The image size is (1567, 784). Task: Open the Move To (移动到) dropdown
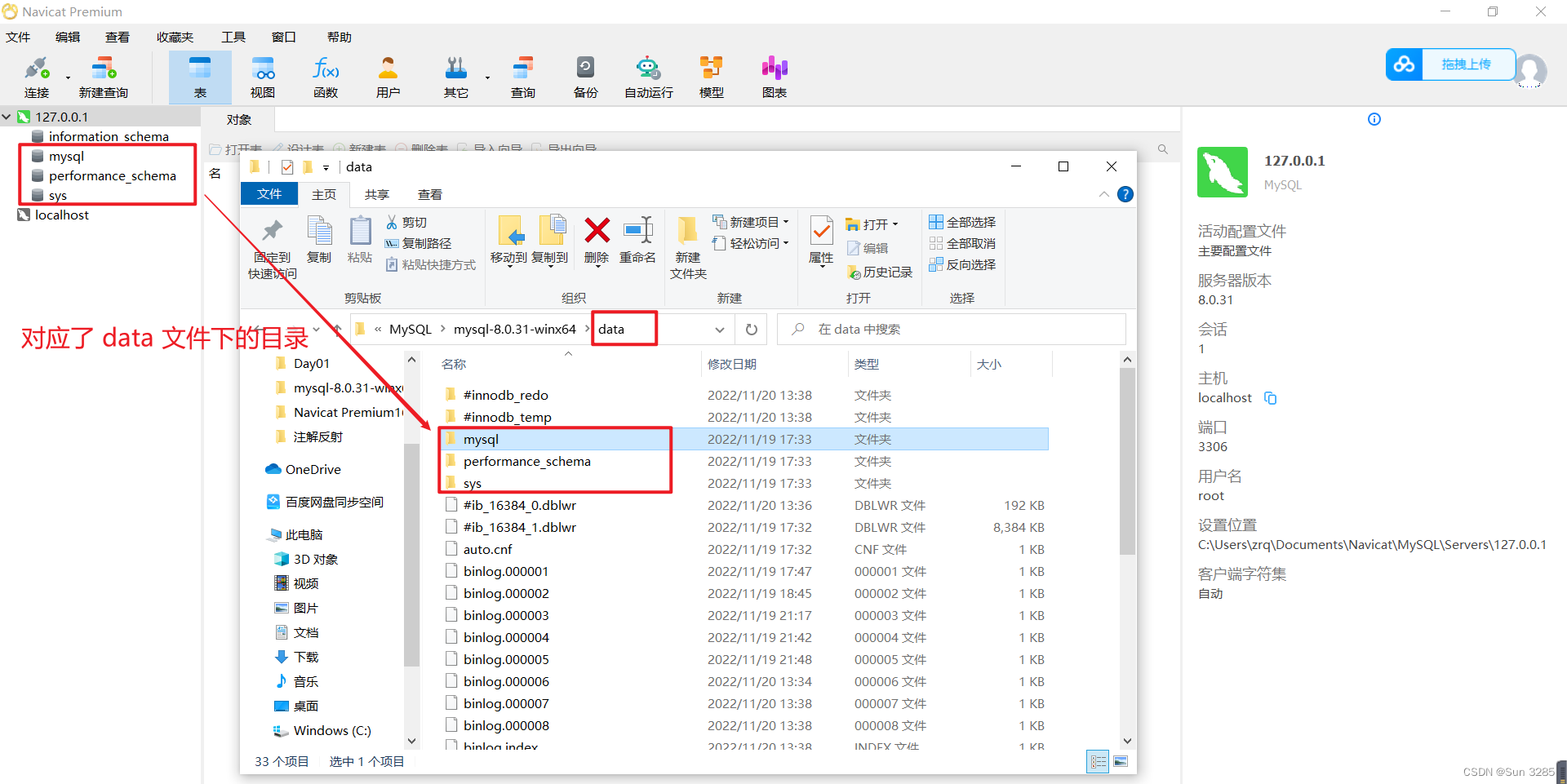pos(509,267)
